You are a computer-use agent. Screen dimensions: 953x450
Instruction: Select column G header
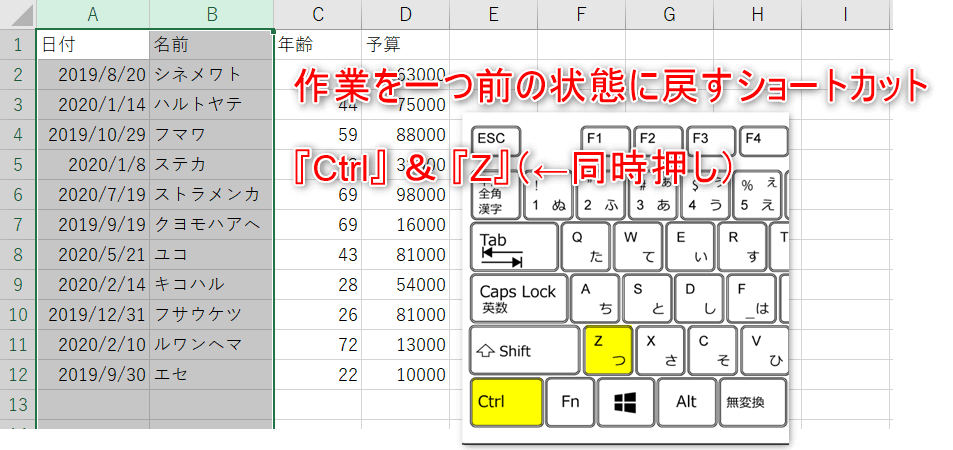(669, 14)
